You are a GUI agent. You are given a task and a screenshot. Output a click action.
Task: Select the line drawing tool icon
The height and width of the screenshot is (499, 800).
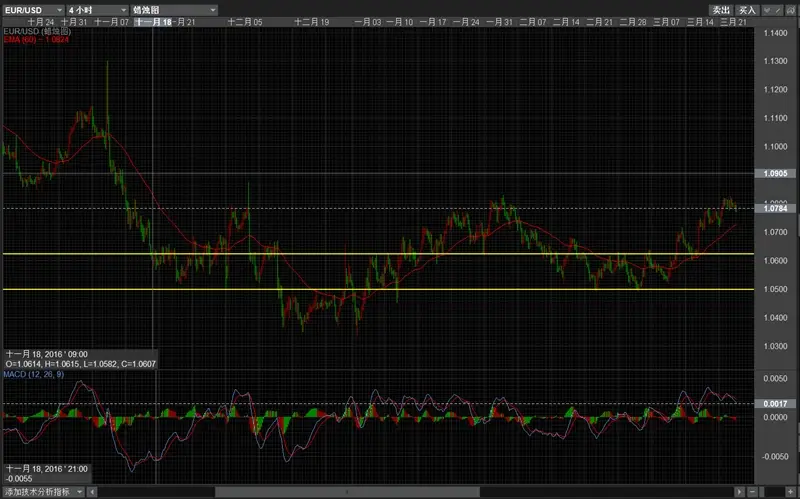click(778, 10)
